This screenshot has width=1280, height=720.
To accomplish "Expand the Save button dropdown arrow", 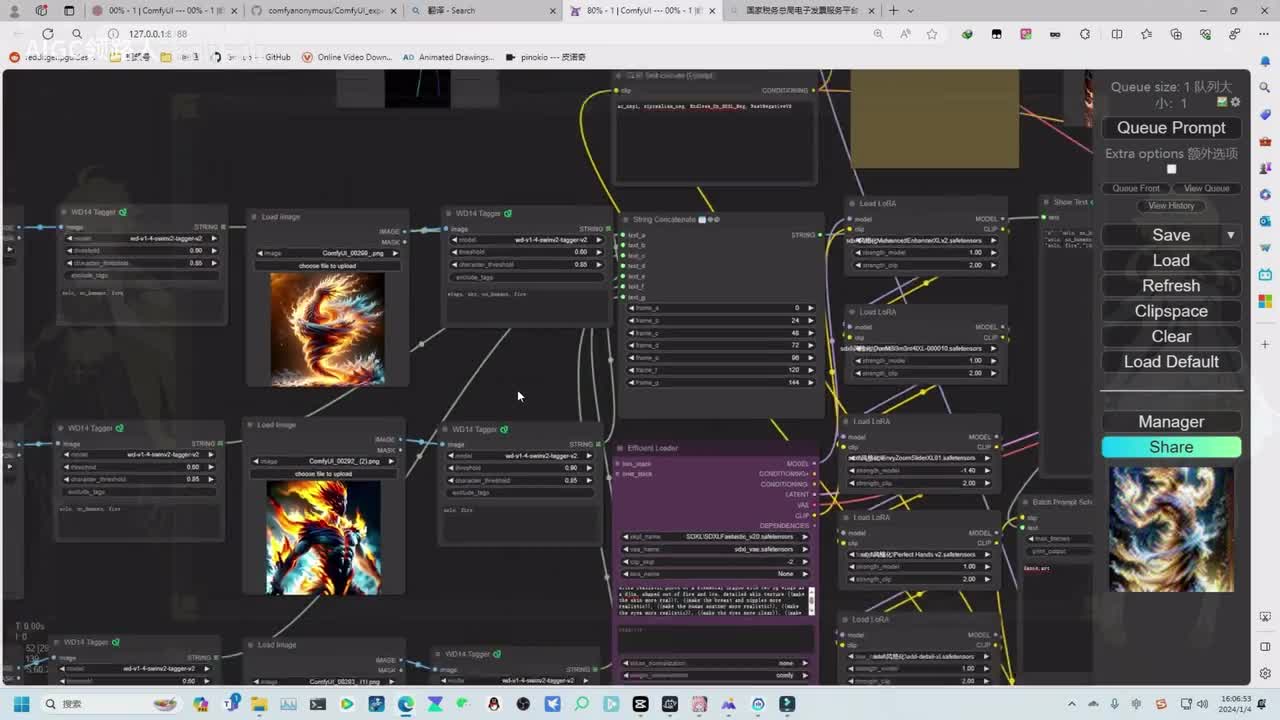I will [1230, 235].
